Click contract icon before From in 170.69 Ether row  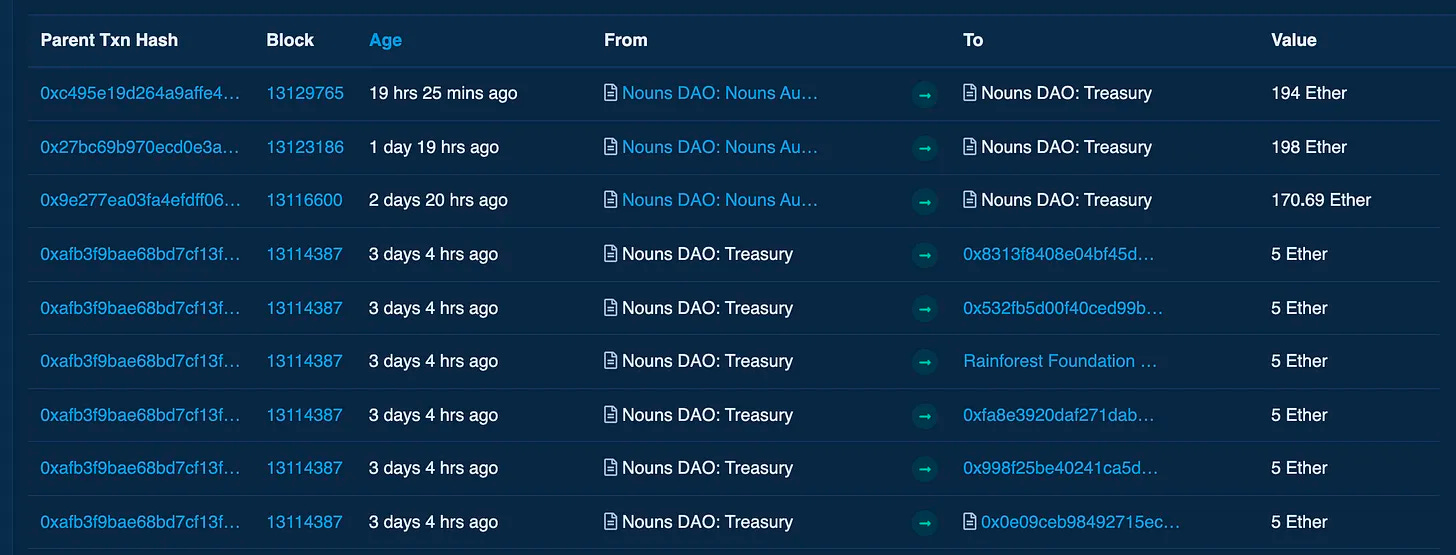tap(611, 200)
